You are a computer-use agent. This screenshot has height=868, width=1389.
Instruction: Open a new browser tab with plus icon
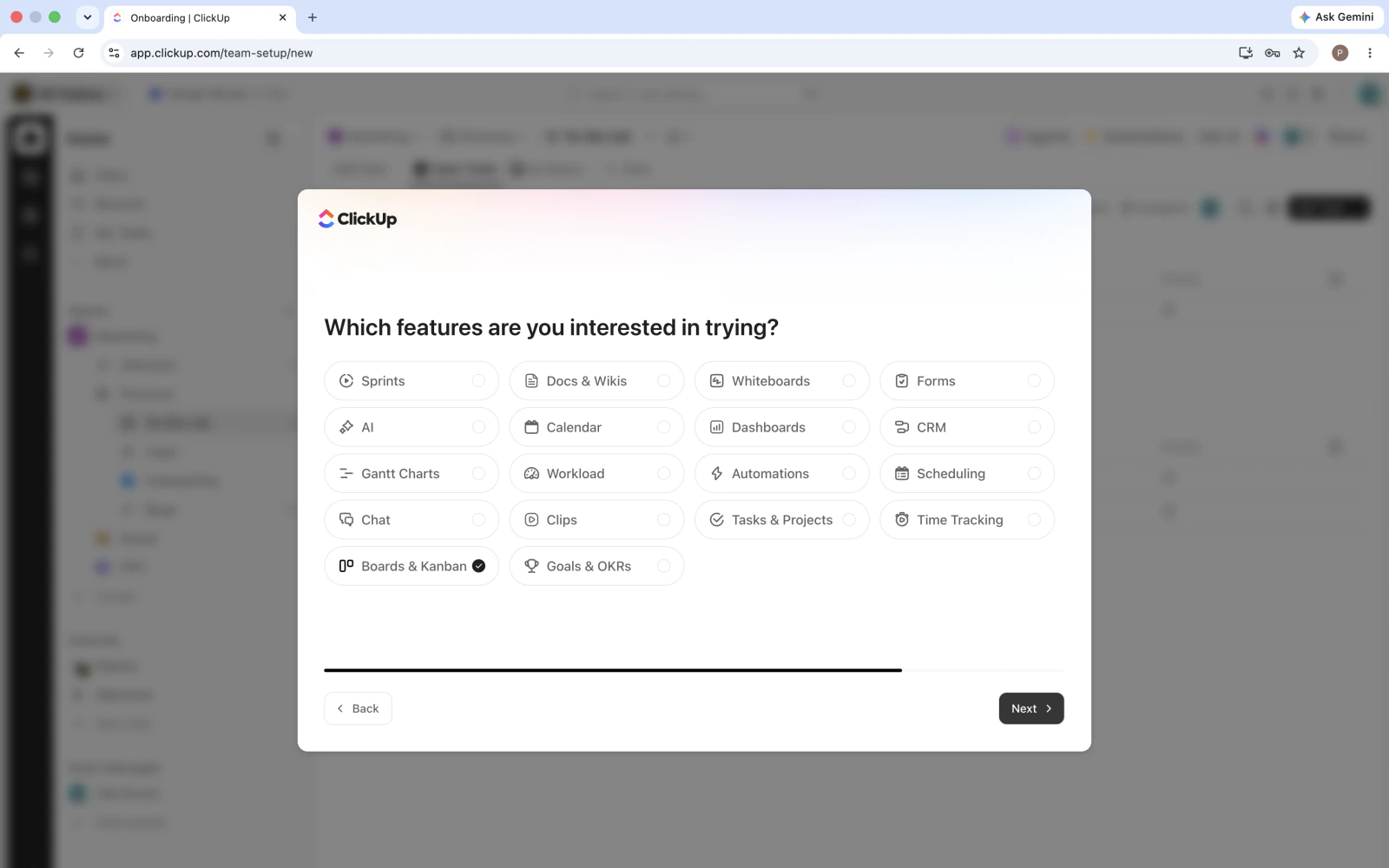point(313,17)
